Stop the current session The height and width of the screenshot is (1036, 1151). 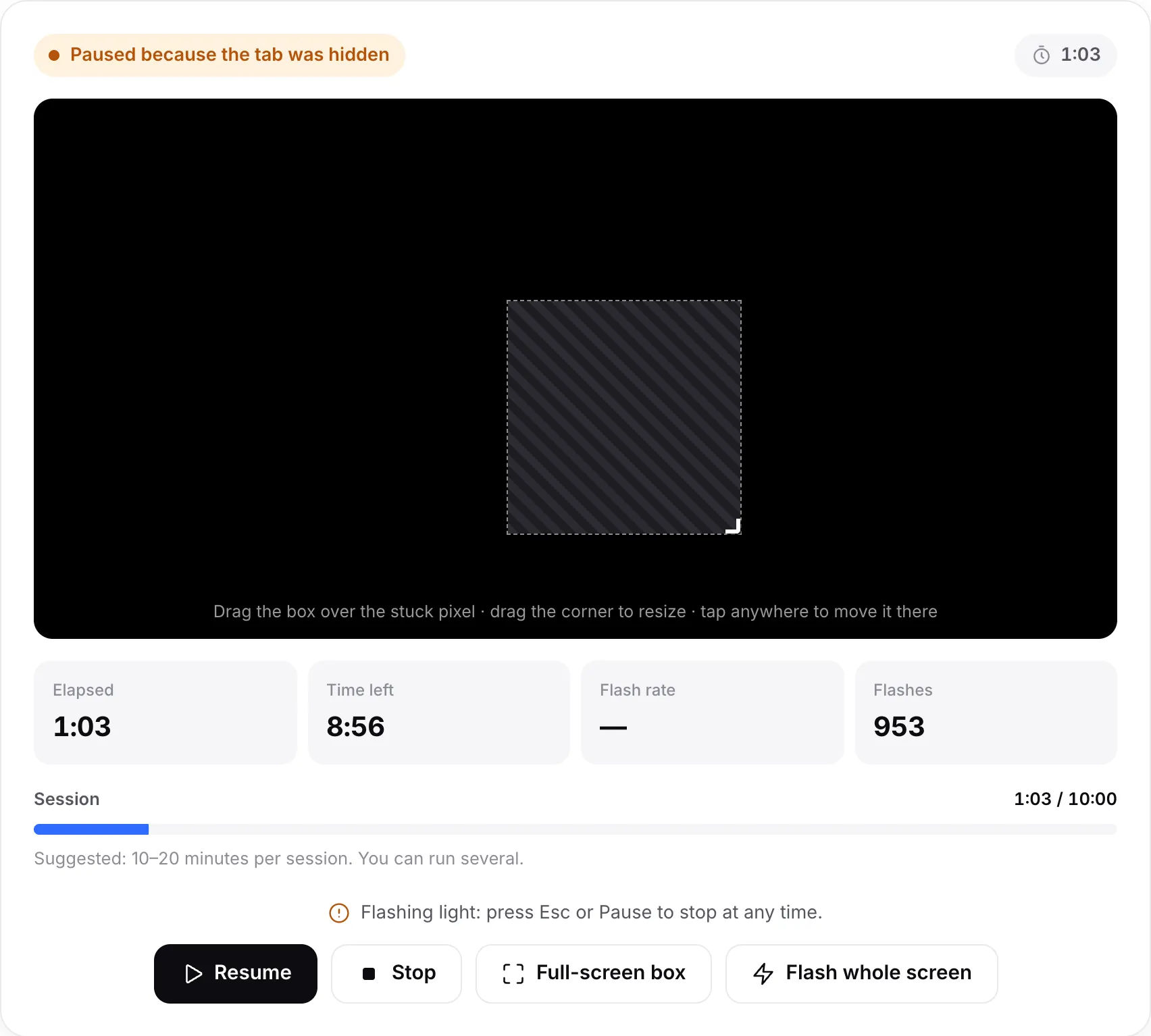(x=397, y=973)
